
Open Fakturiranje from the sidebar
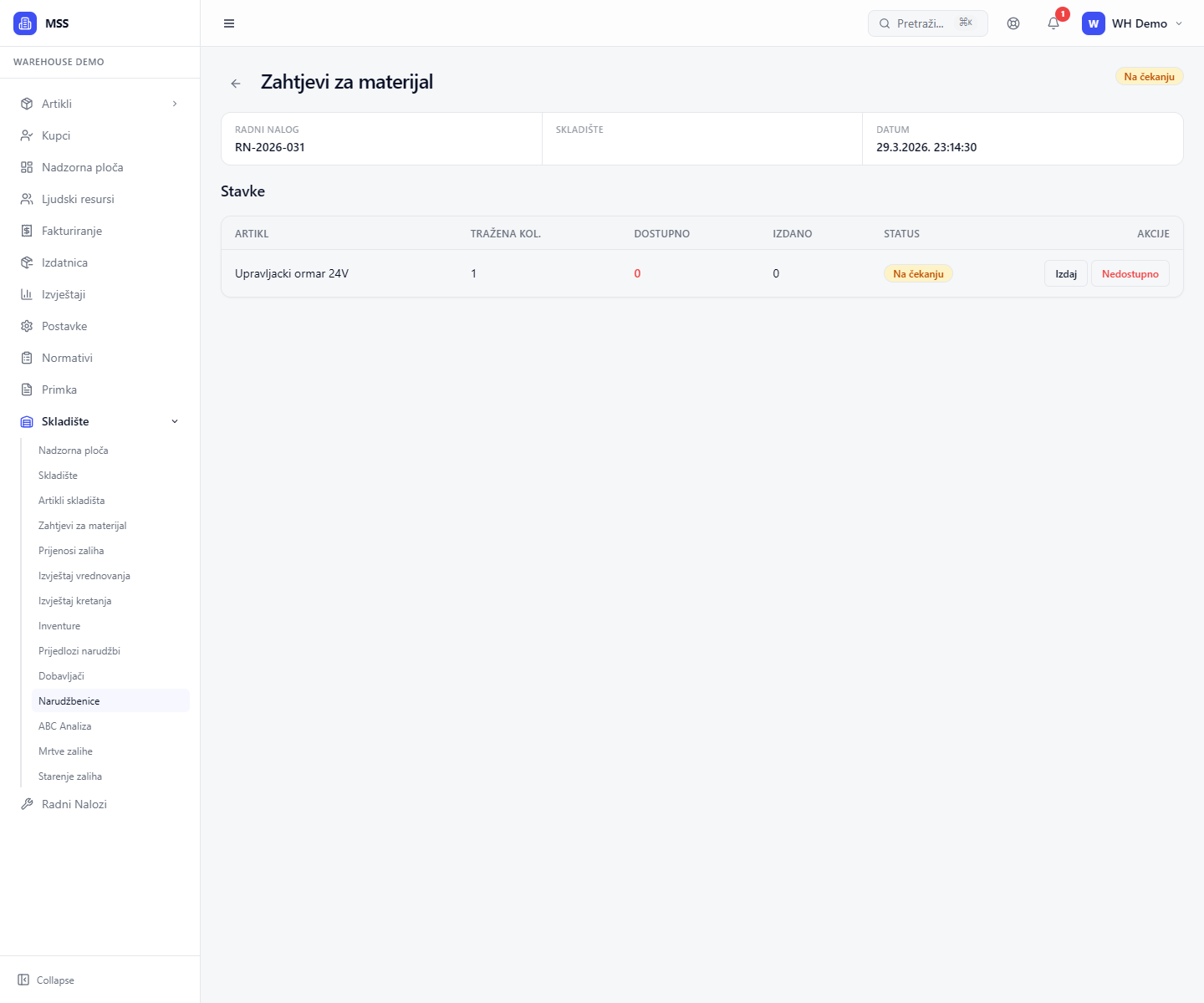(72, 231)
